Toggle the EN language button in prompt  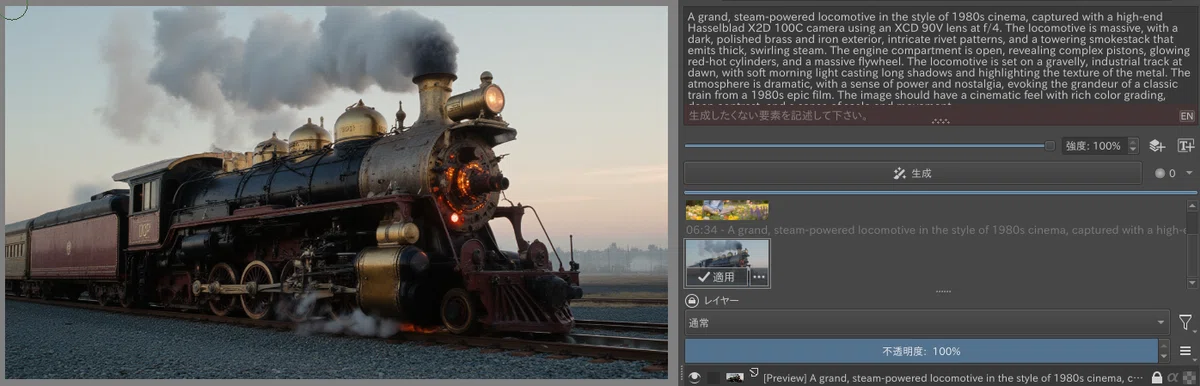click(x=1187, y=116)
